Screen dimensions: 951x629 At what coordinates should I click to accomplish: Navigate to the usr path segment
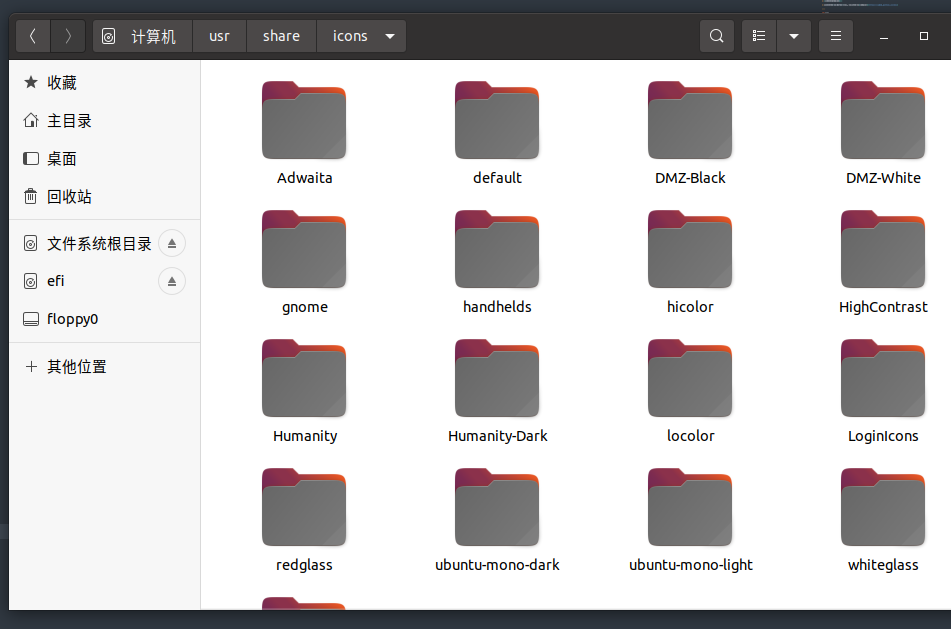[x=219, y=36]
